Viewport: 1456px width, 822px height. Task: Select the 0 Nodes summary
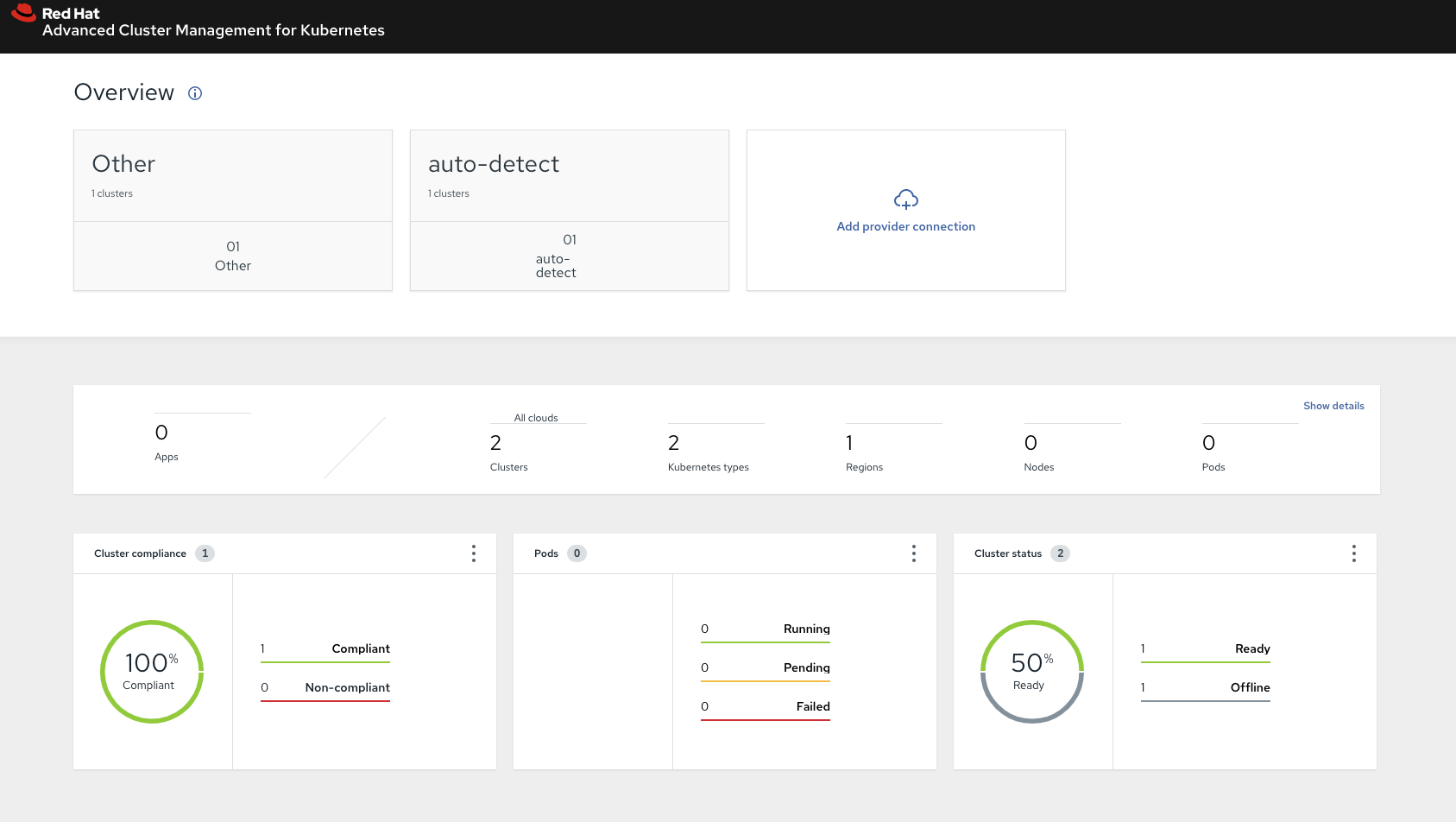[1072, 448]
